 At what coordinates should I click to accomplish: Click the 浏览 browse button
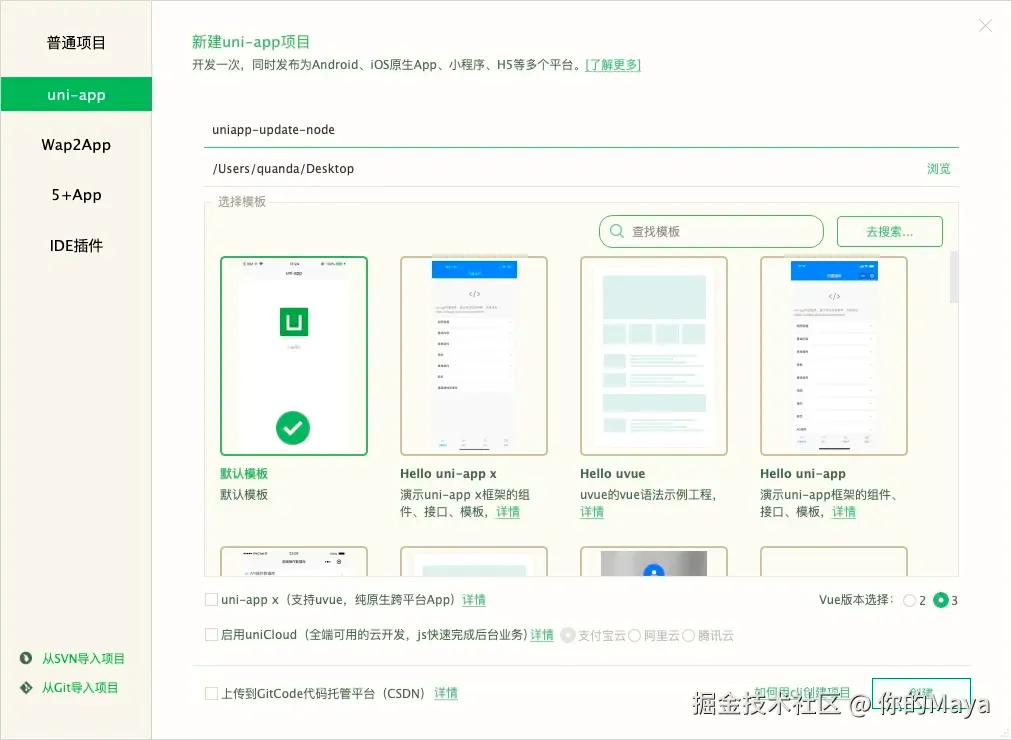coord(938,168)
